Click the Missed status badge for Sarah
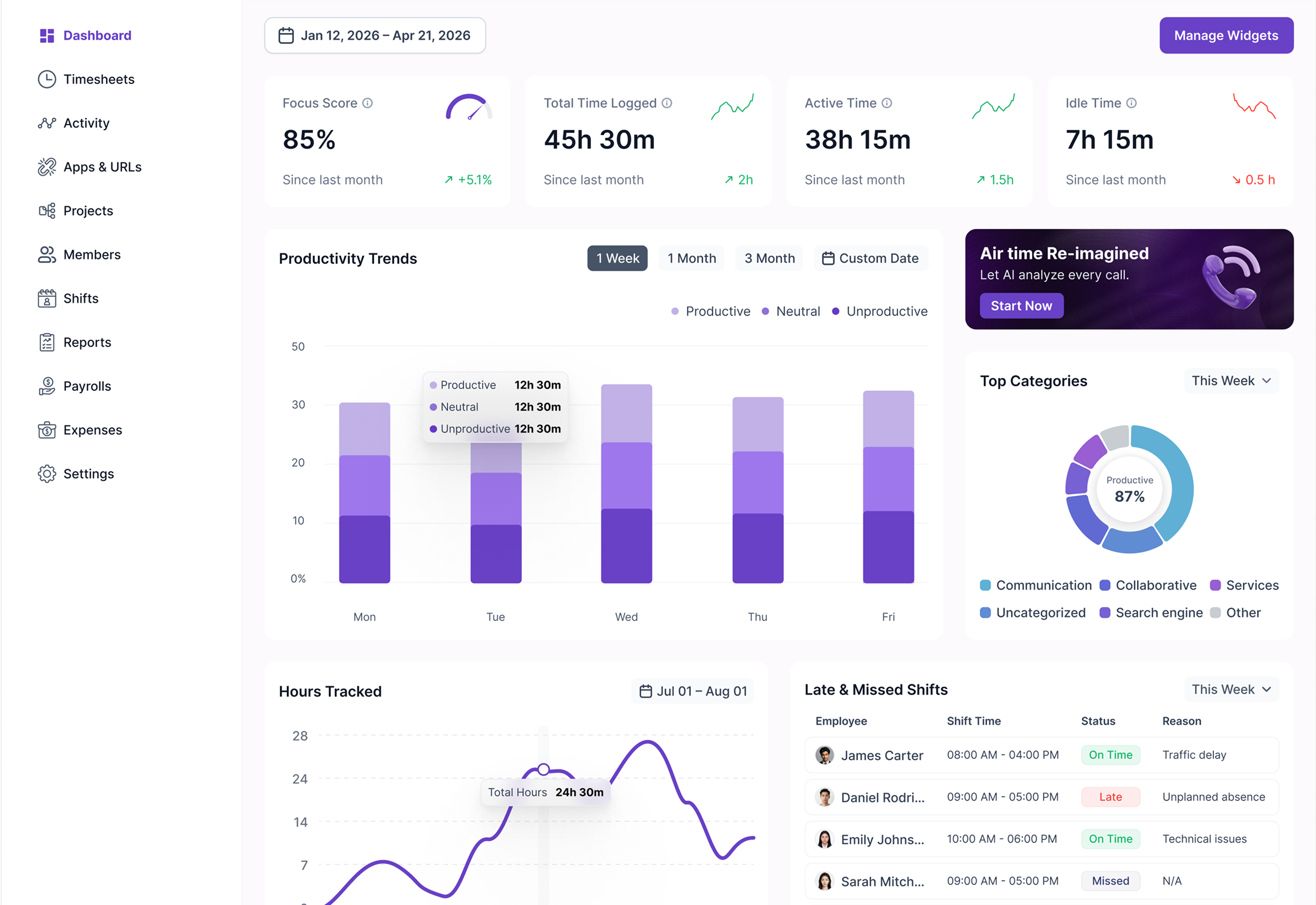 pos(1110,881)
